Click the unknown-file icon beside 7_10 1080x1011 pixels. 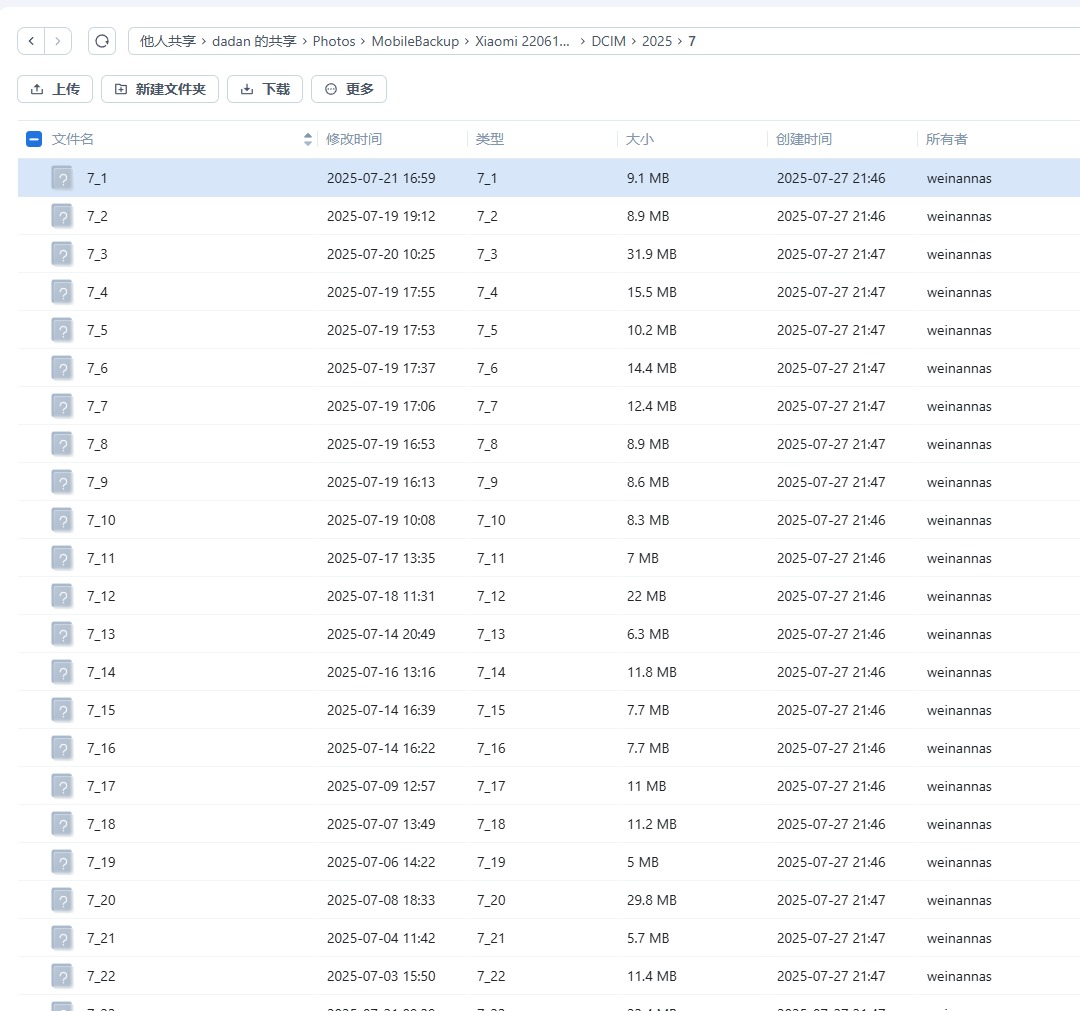point(62,520)
